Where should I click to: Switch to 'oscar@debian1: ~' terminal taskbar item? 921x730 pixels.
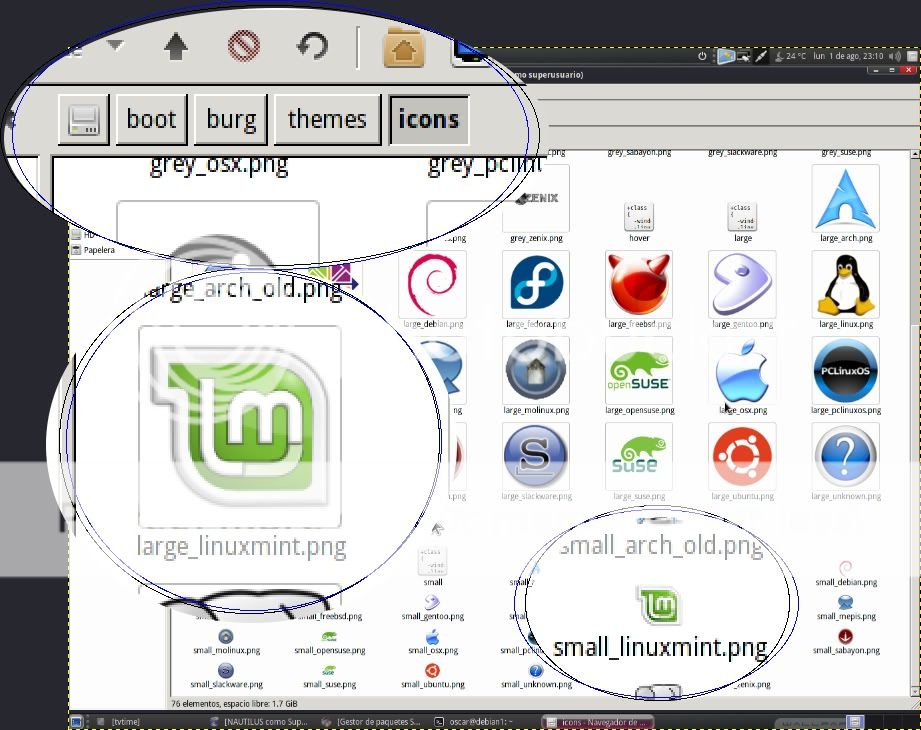(x=474, y=722)
